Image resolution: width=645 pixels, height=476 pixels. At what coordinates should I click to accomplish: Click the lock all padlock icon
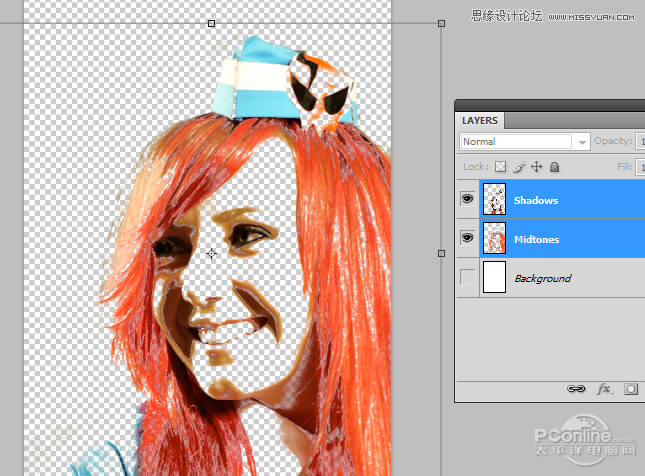coord(554,167)
